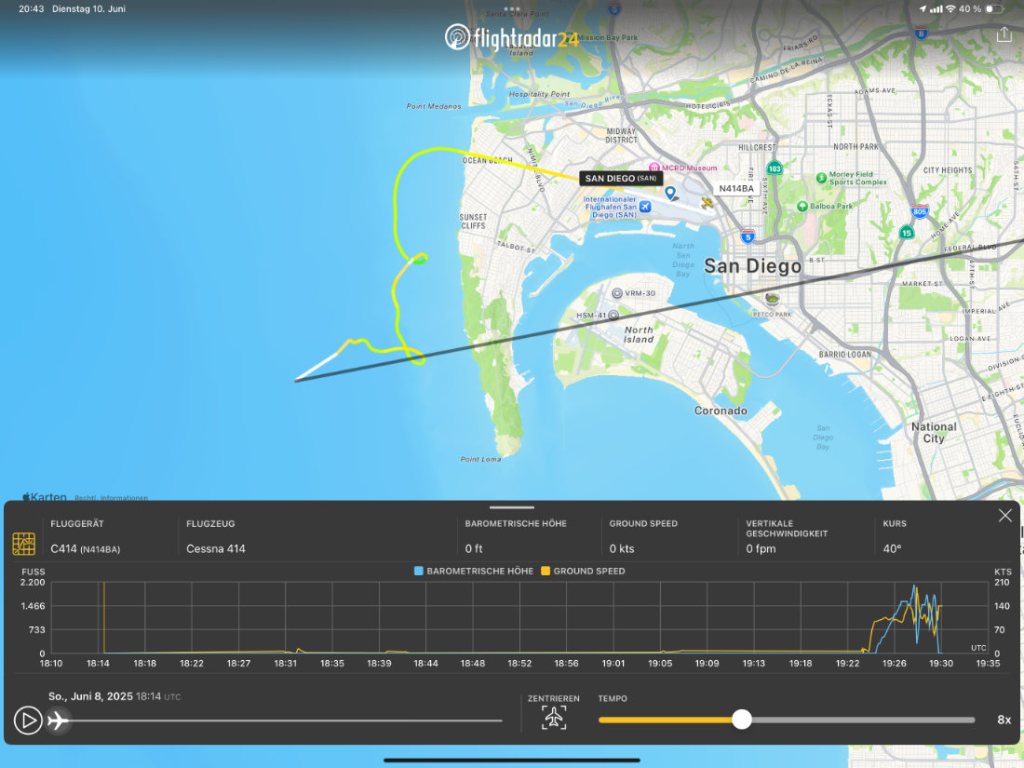Image resolution: width=1024 pixels, height=768 pixels.
Task: Click the Interstate 5 shield
Action: coord(748,236)
